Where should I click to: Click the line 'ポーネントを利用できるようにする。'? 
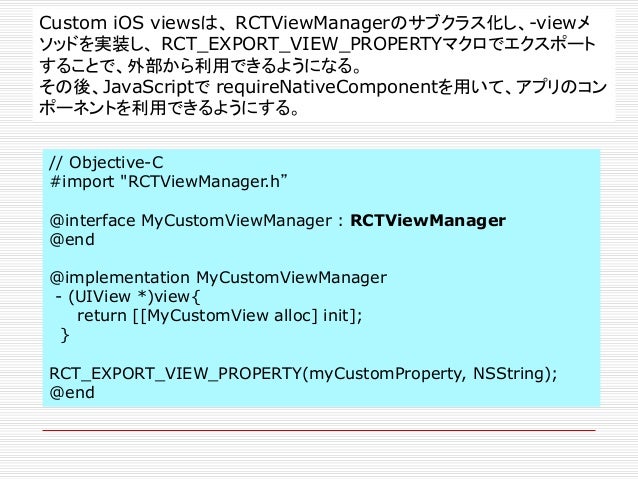pyautogui.click(x=169, y=108)
